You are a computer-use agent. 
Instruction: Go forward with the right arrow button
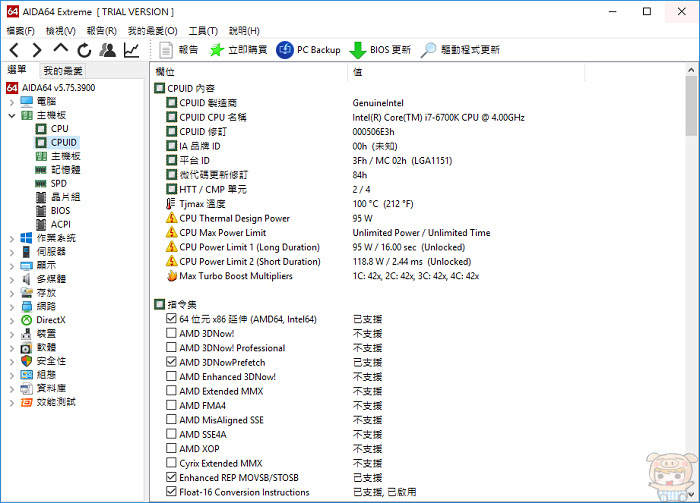(37, 50)
